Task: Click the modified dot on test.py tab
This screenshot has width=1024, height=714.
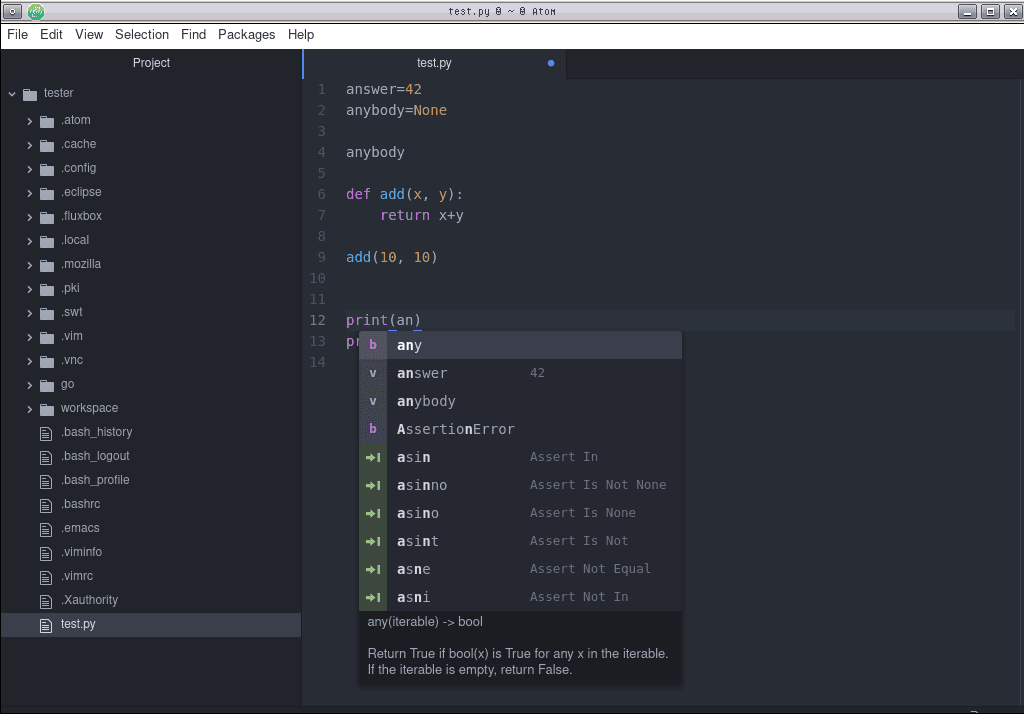Action: (551, 63)
